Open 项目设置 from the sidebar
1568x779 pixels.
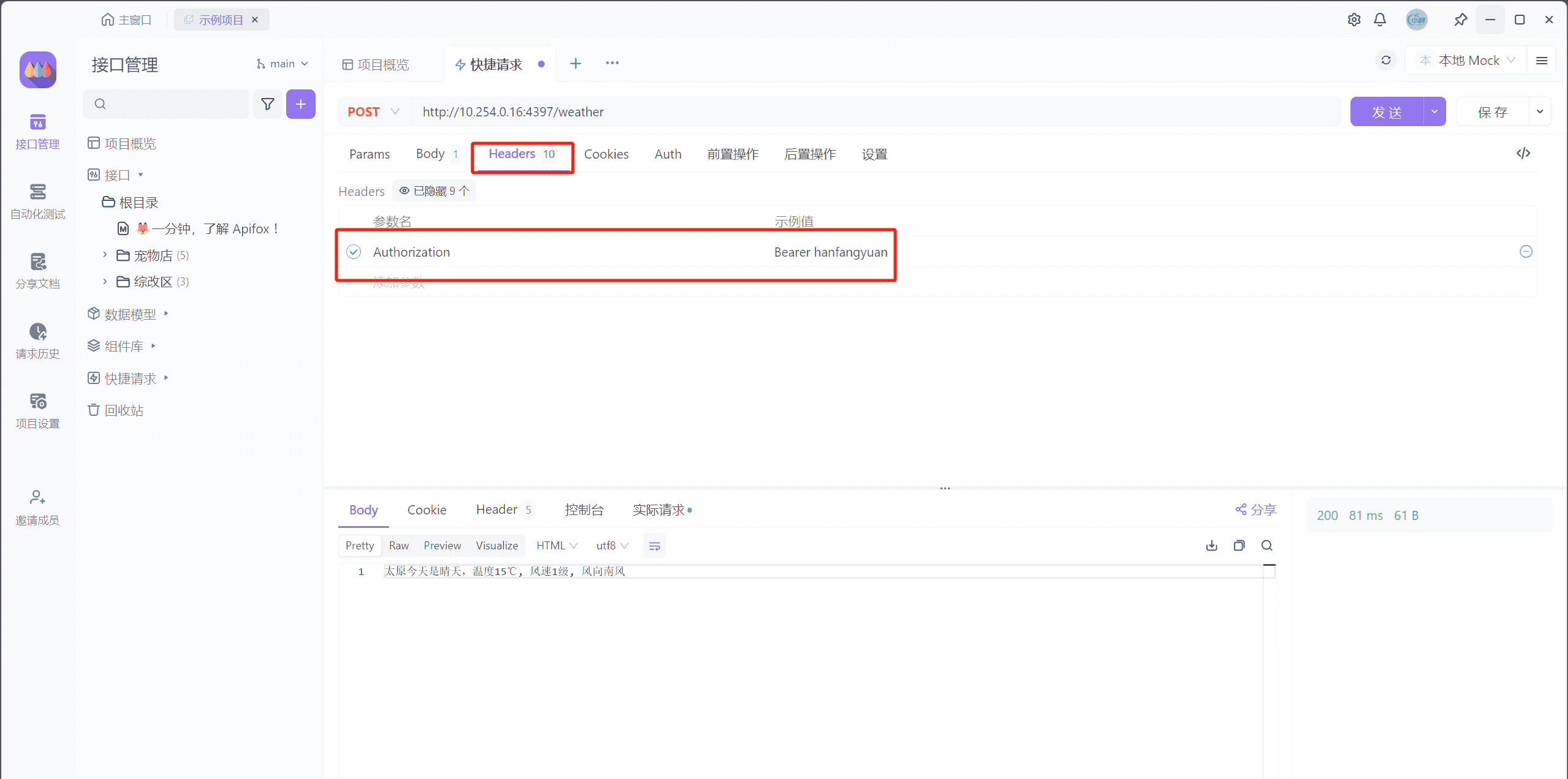click(37, 409)
